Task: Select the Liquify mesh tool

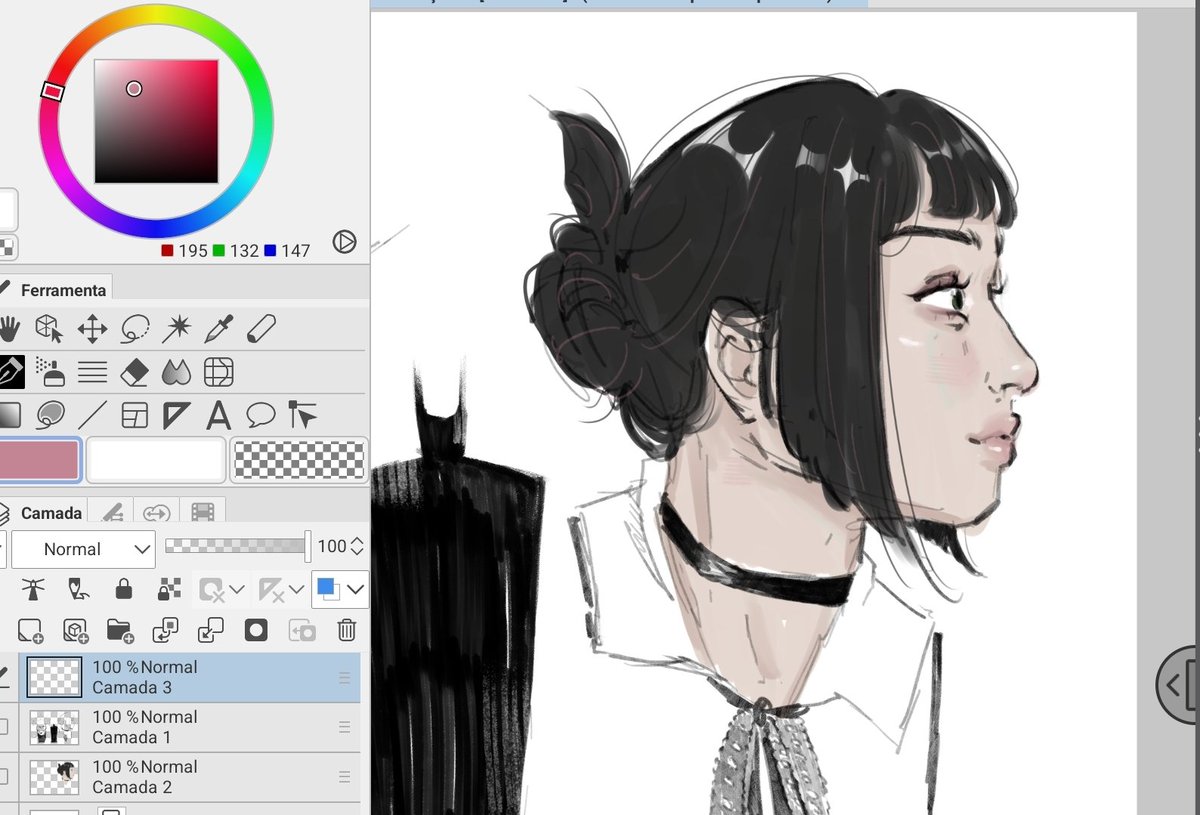Action: (219, 372)
